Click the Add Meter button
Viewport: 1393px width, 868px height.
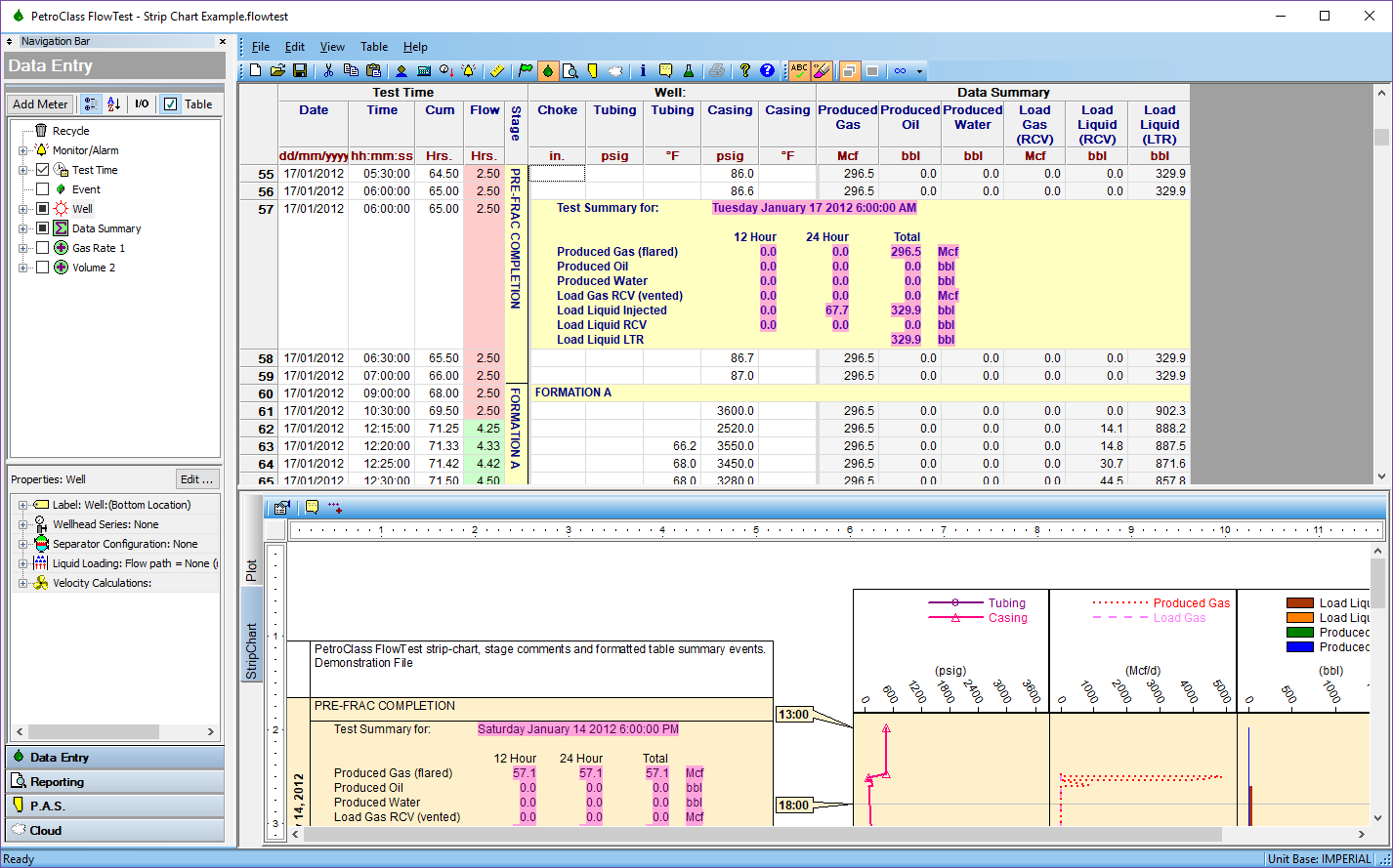[40, 104]
